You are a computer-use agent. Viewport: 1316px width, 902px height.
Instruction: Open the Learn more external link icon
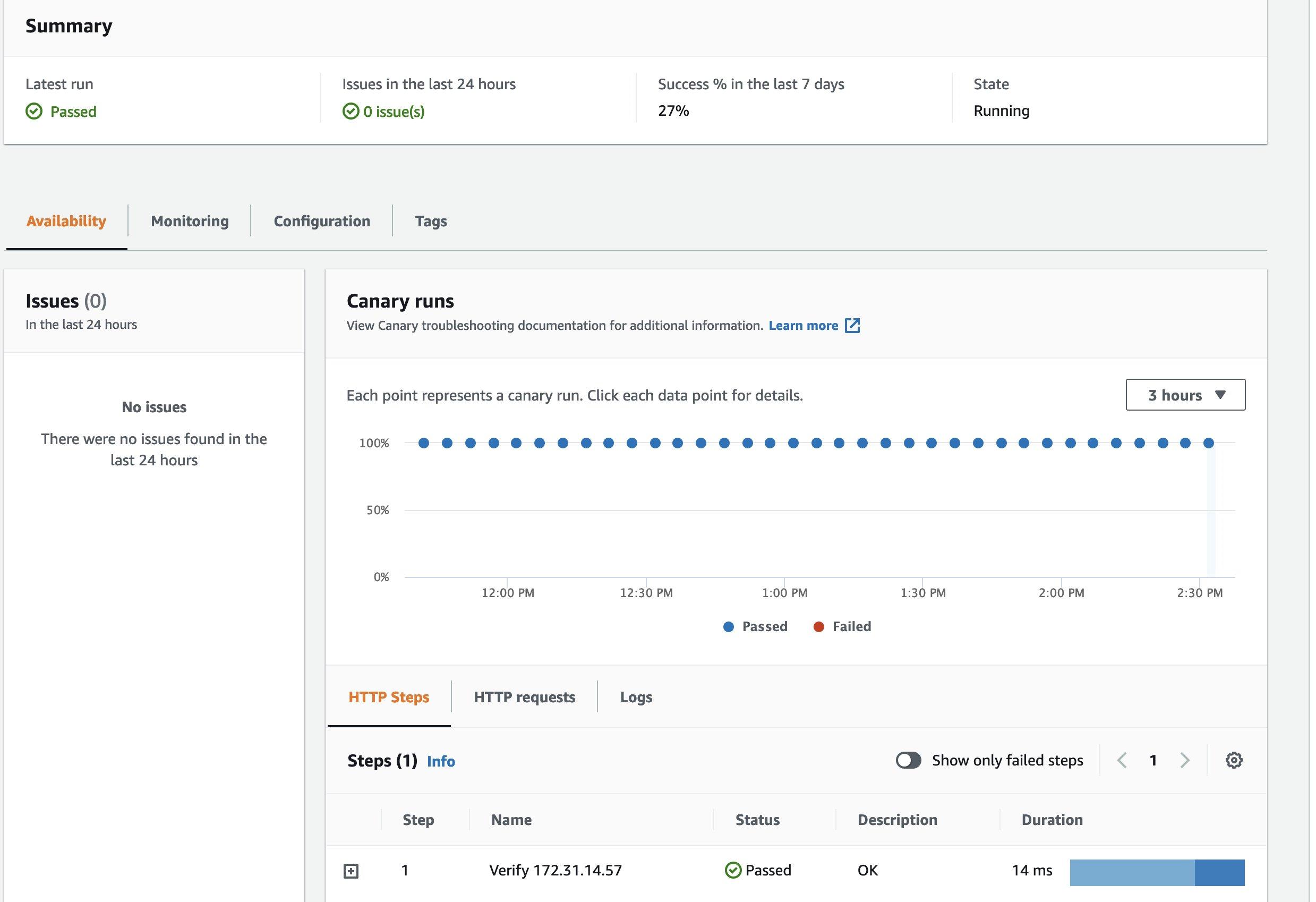853,325
